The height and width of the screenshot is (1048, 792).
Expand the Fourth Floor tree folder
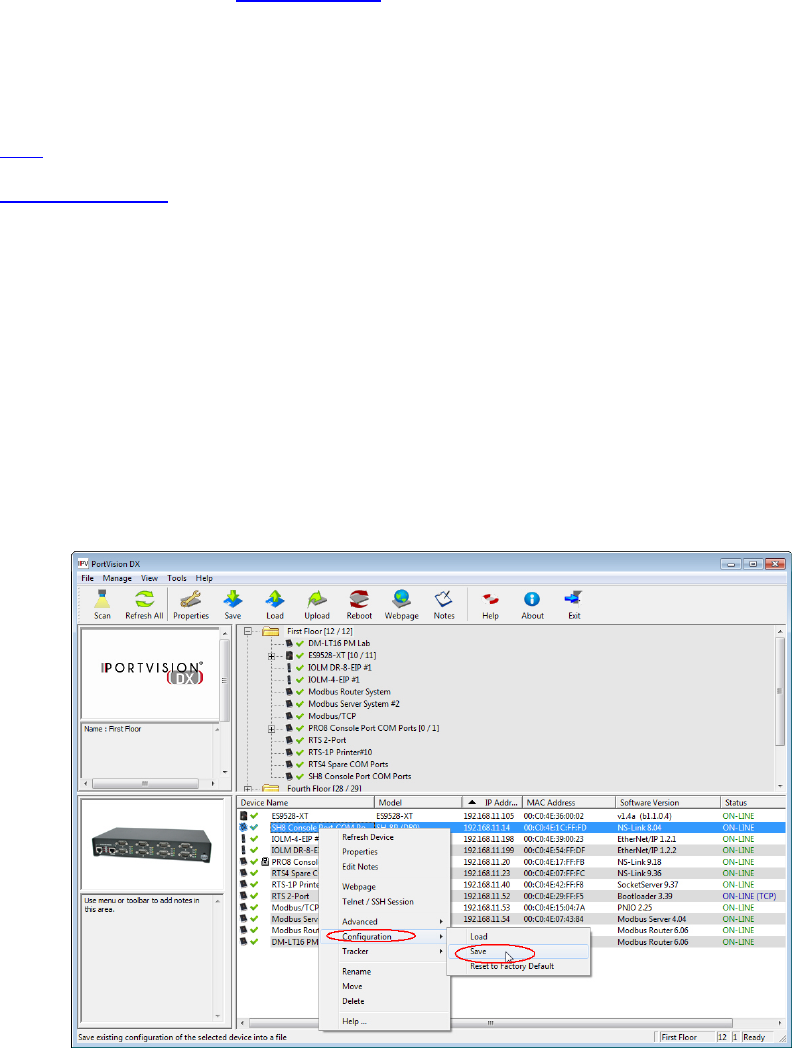tap(248, 789)
